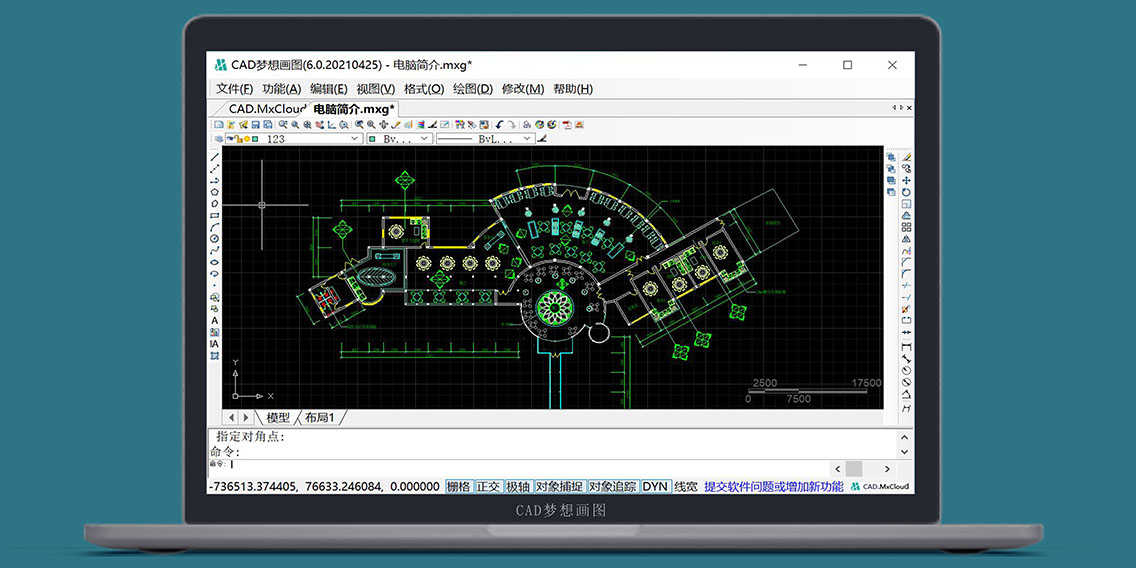Select the Line drawing tool
Screen dimensions: 1136x568
point(215,157)
